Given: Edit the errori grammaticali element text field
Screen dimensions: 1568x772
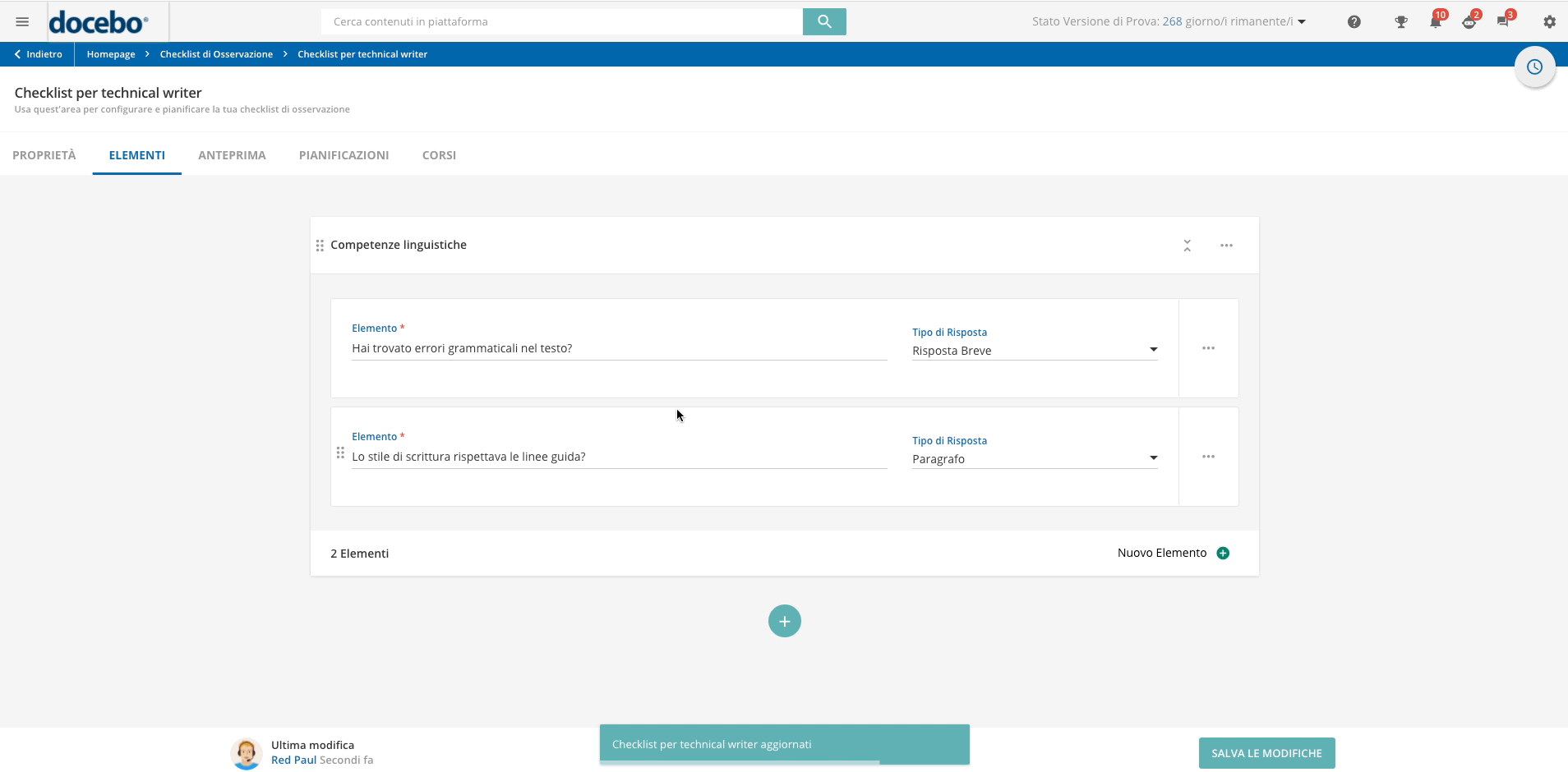Looking at the screenshot, I should tap(619, 348).
